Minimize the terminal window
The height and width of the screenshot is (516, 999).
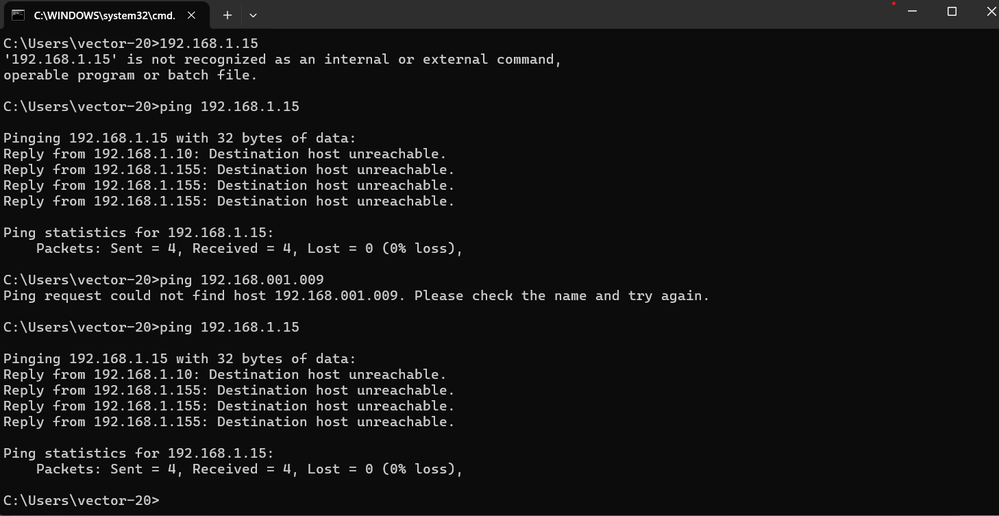(x=912, y=11)
